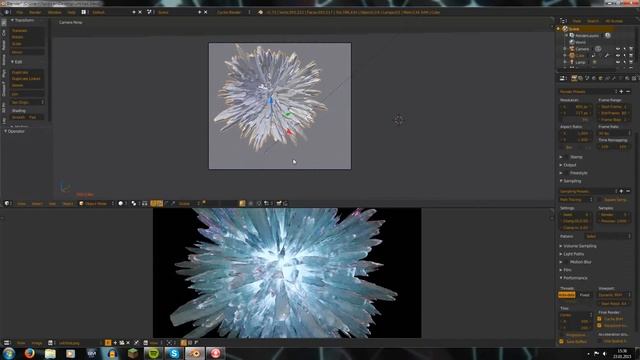Click the Rotate button in the tool shelf

[x=27, y=37]
